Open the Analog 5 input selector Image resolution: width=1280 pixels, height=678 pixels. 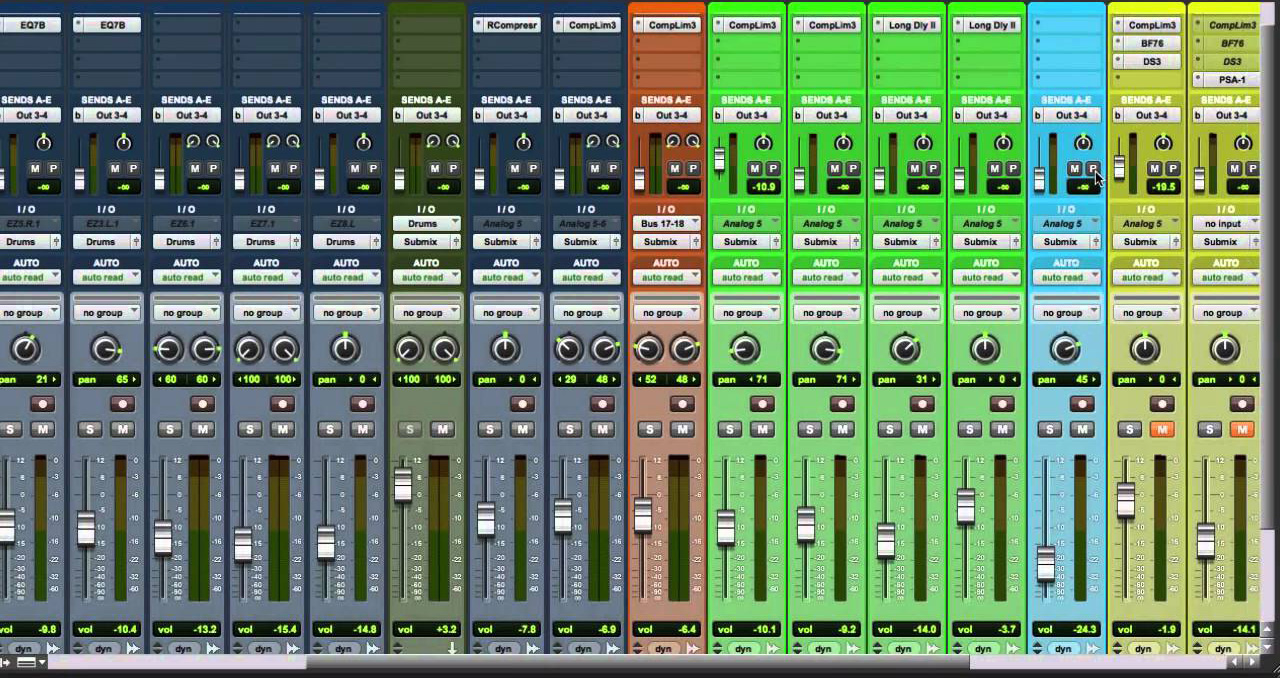coord(746,222)
